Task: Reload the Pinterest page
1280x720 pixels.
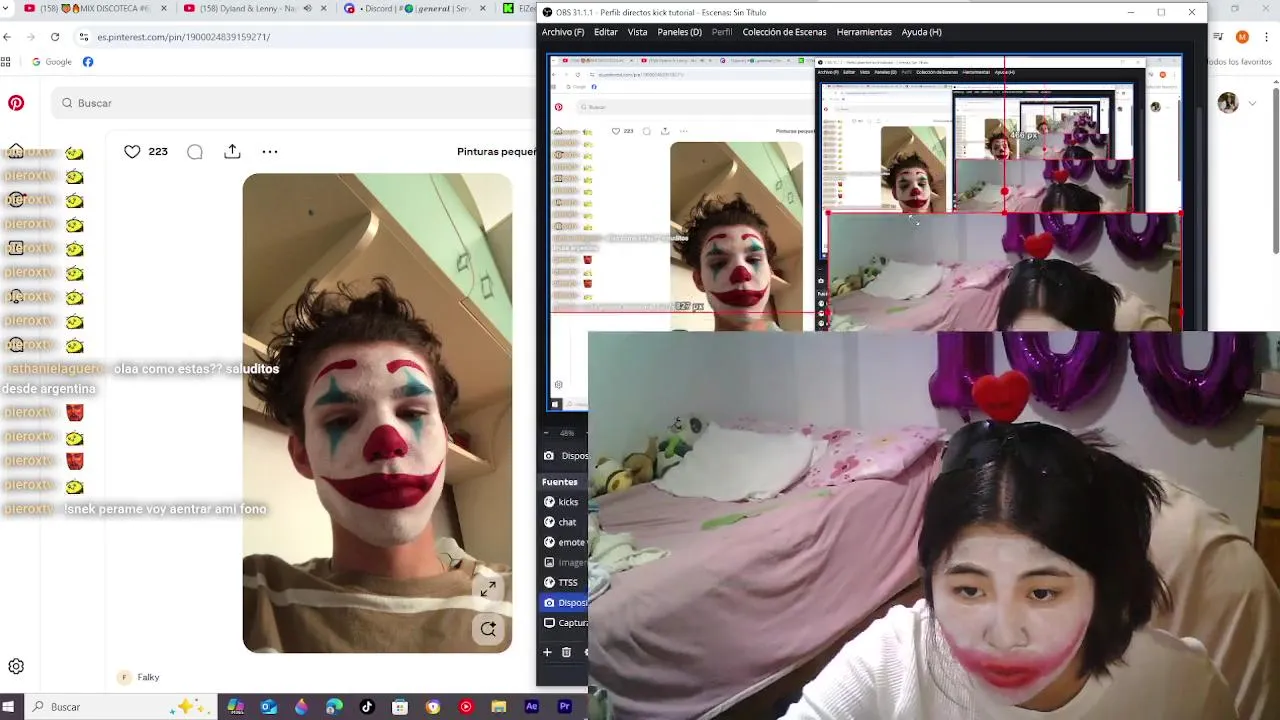Action: coord(55,37)
